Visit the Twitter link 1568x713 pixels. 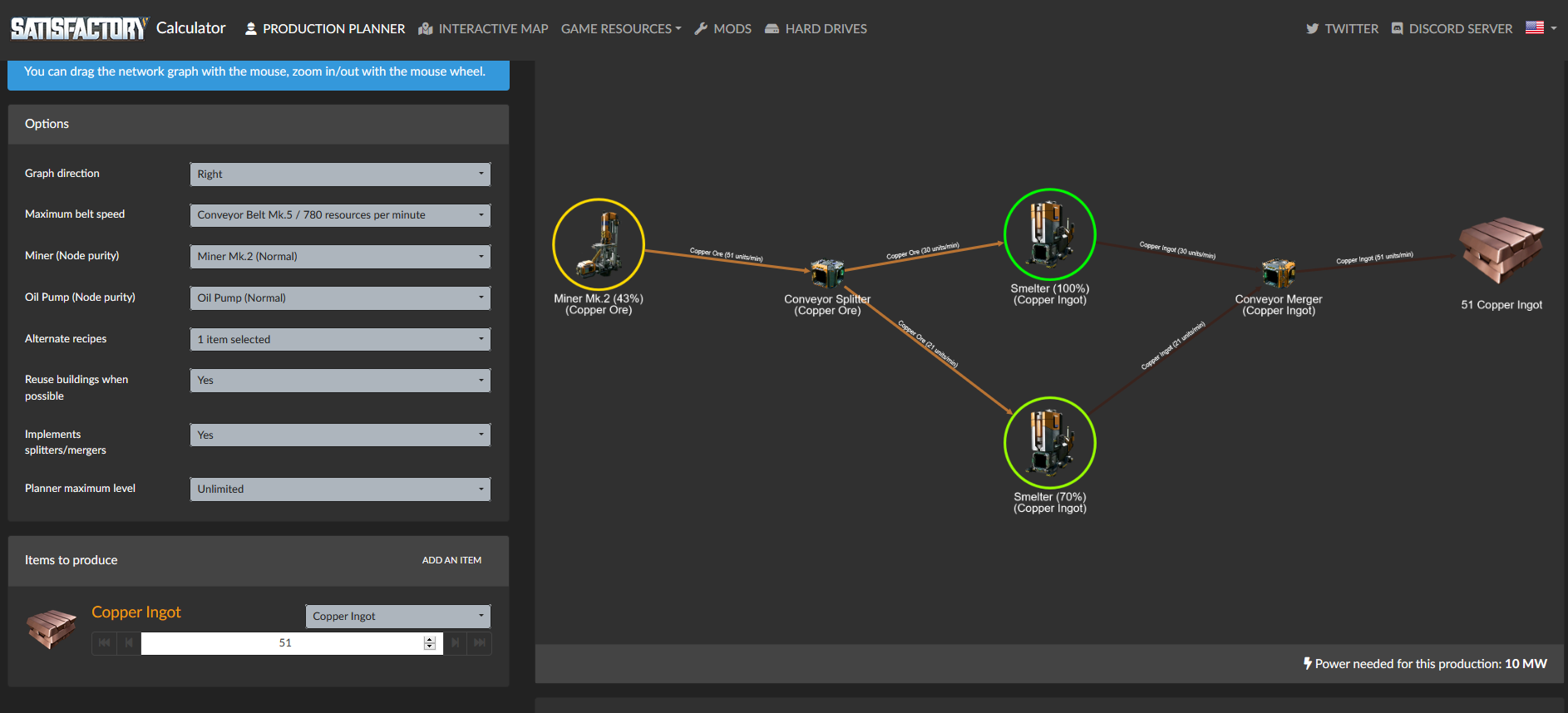coord(1342,28)
